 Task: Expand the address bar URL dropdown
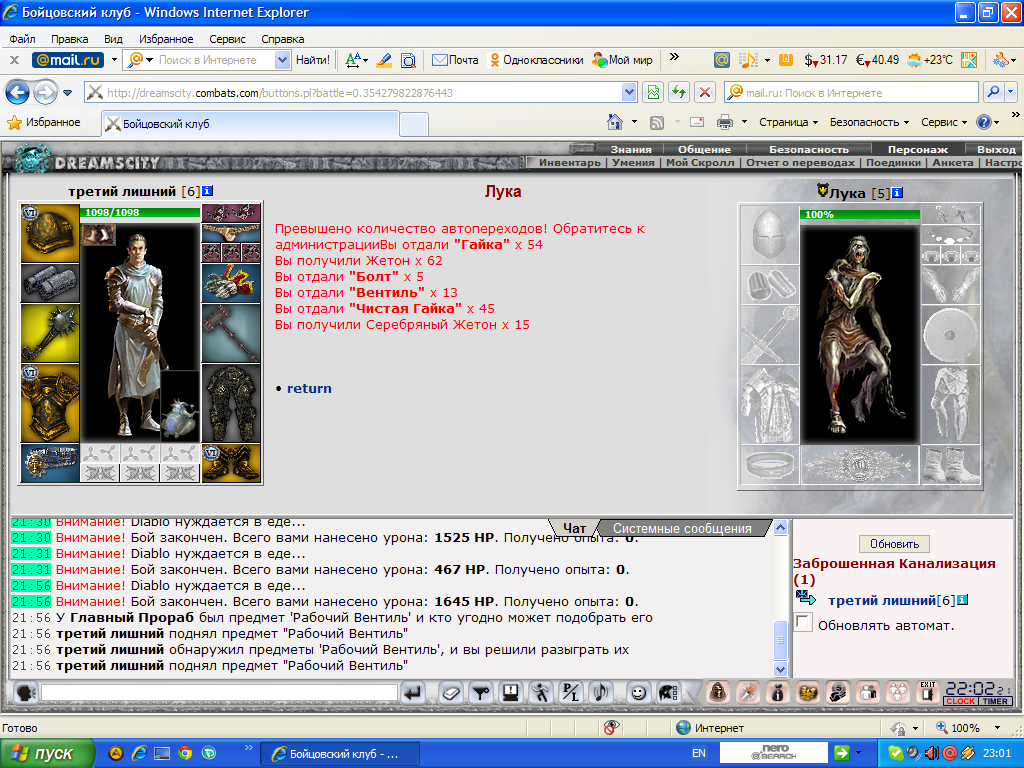coord(629,93)
